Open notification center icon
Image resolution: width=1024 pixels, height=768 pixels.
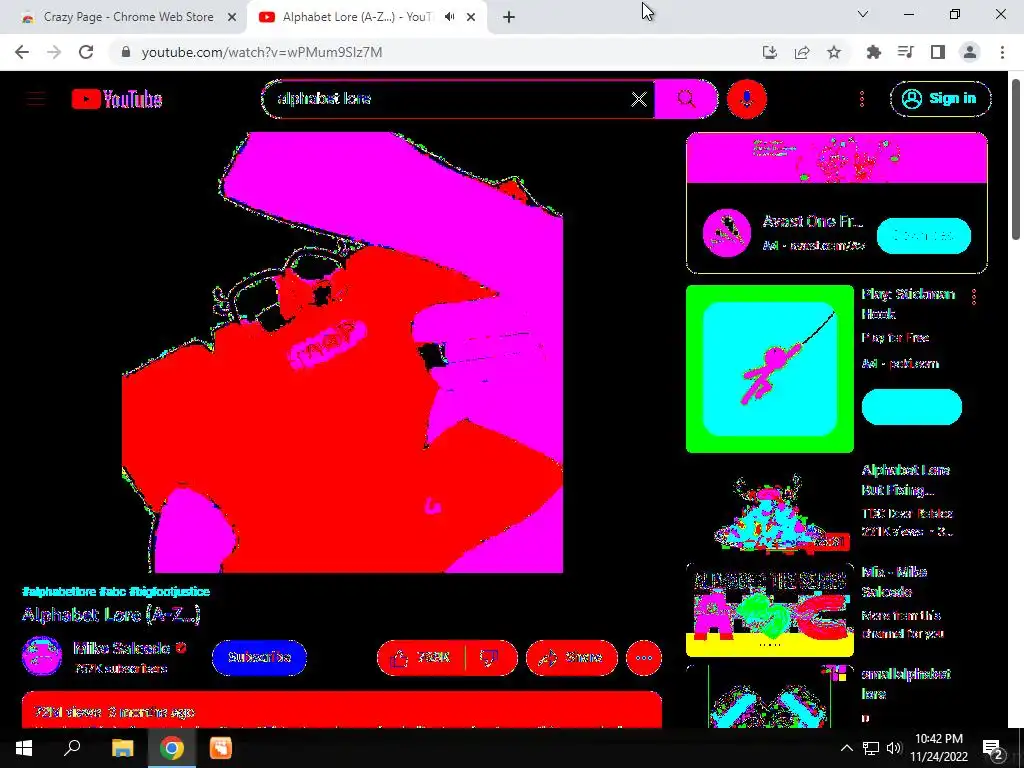pos(993,748)
